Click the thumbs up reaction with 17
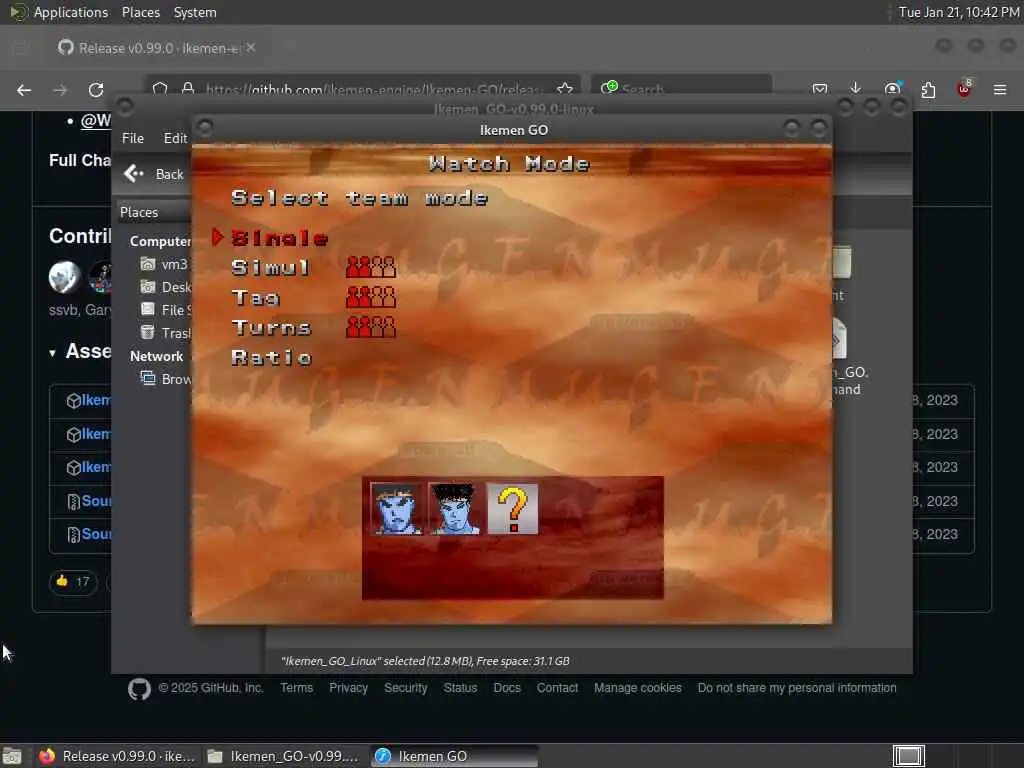Image resolution: width=1024 pixels, height=768 pixels. click(x=73, y=581)
